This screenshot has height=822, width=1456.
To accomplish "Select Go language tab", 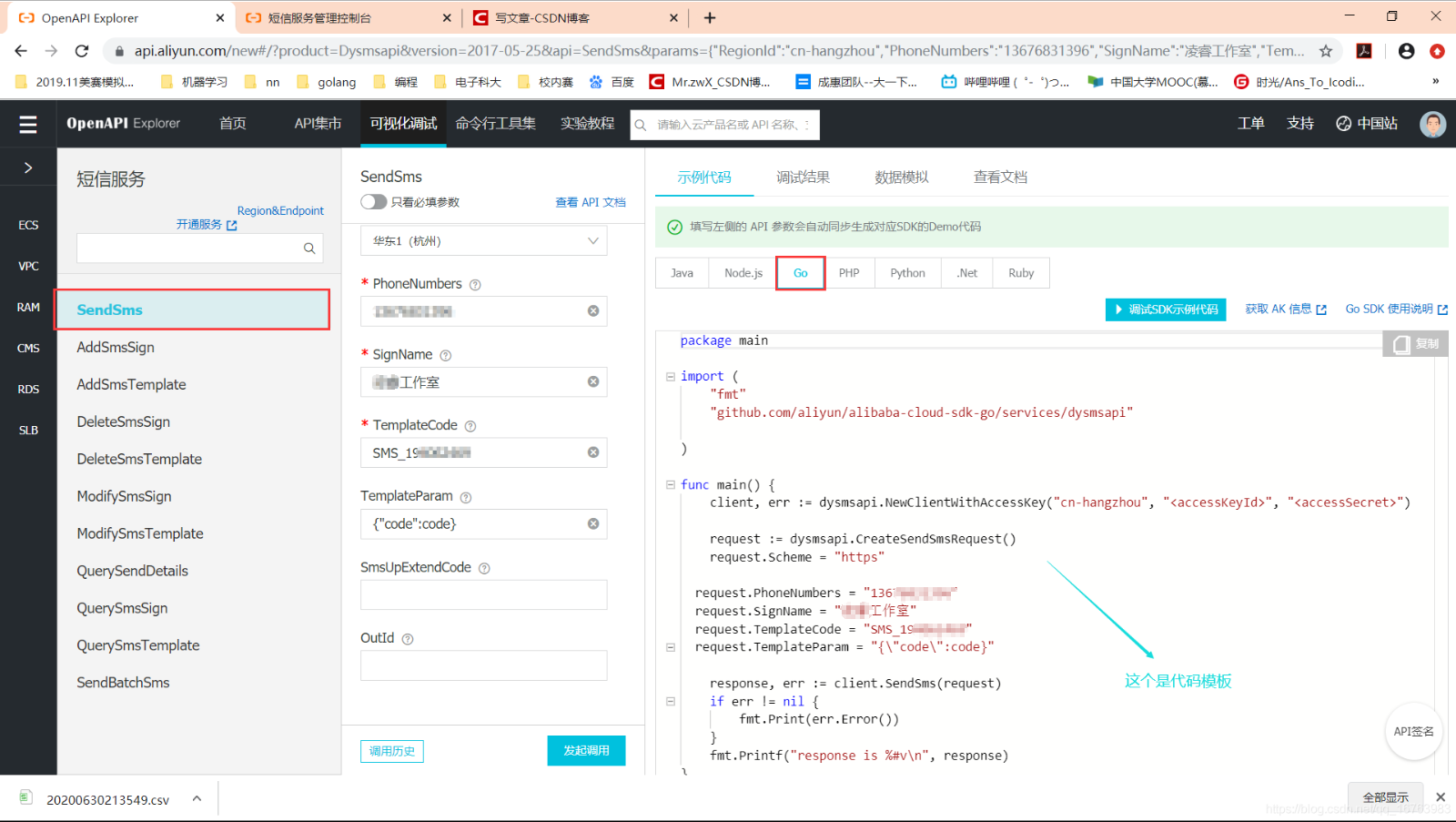I will pos(801,273).
